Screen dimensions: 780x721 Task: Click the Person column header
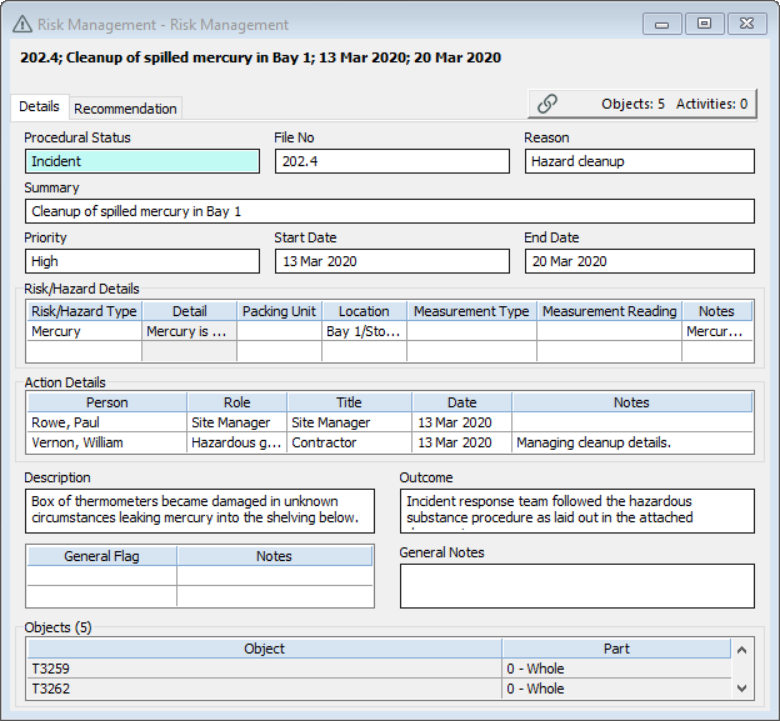(107, 402)
